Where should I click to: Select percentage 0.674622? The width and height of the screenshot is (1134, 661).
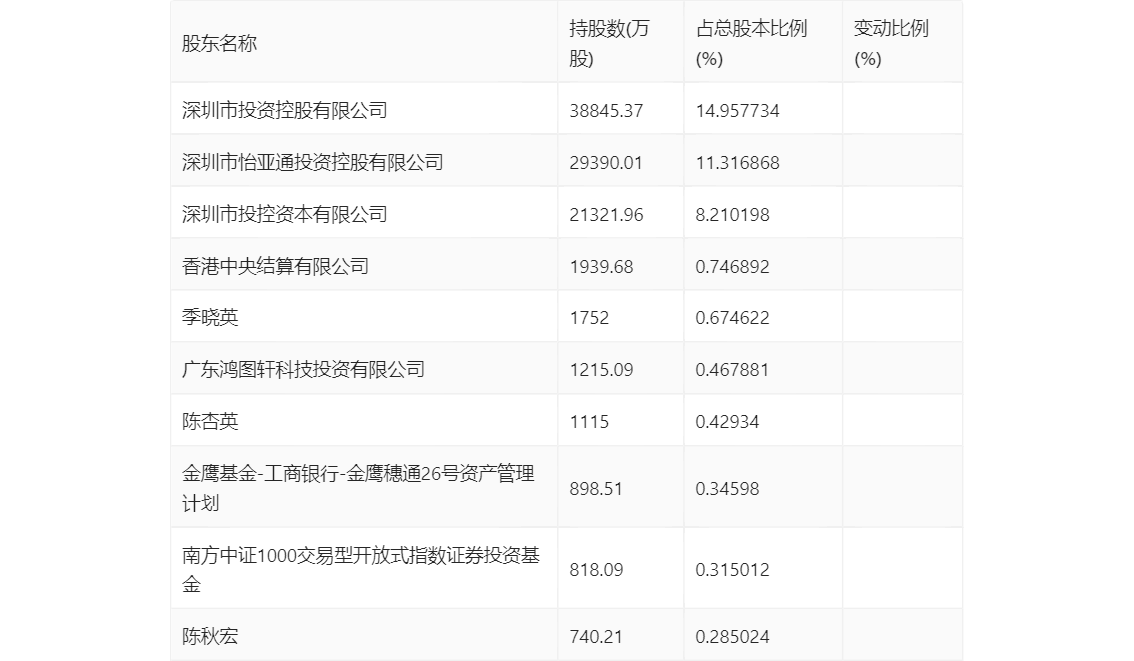(733, 317)
